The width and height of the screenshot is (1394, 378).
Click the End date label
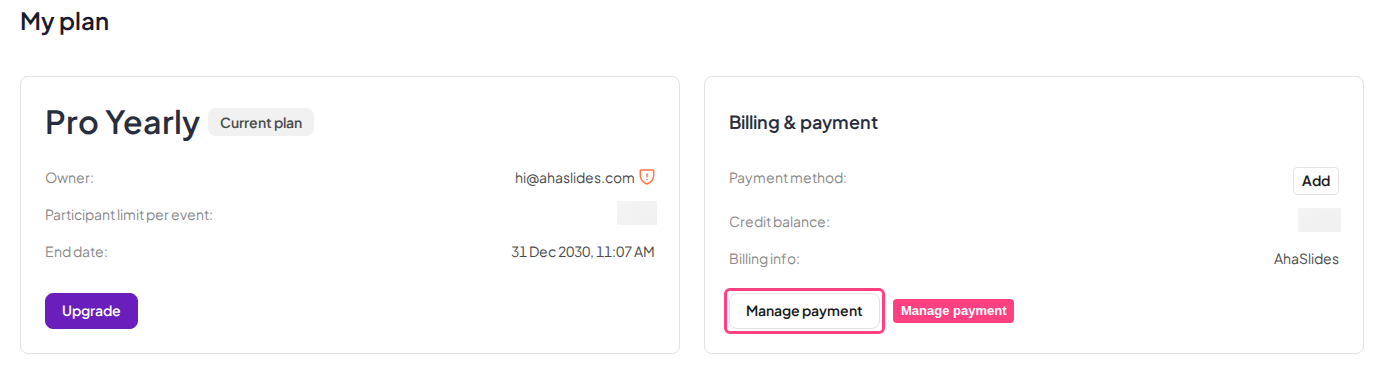click(x=76, y=252)
